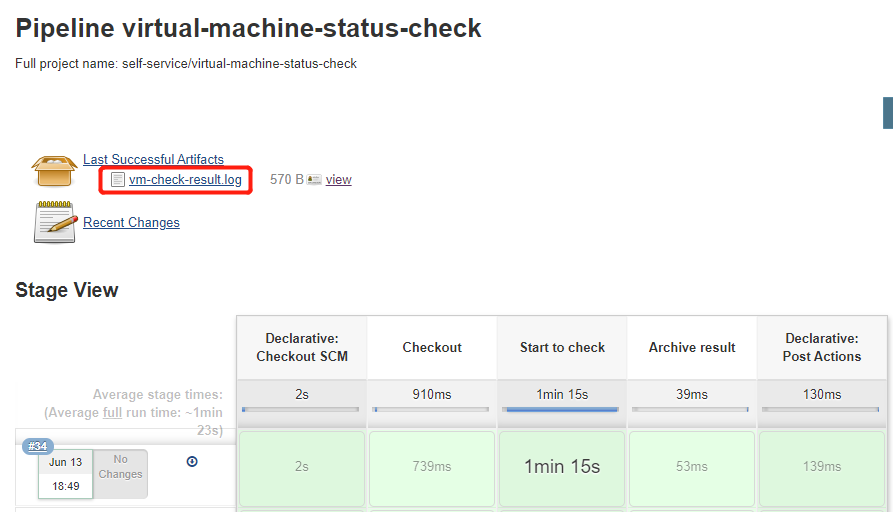The width and height of the screenshot is (893, 512).
Task: Open the vm-check-result.log artifact
Action: click(x=185, y=180)
